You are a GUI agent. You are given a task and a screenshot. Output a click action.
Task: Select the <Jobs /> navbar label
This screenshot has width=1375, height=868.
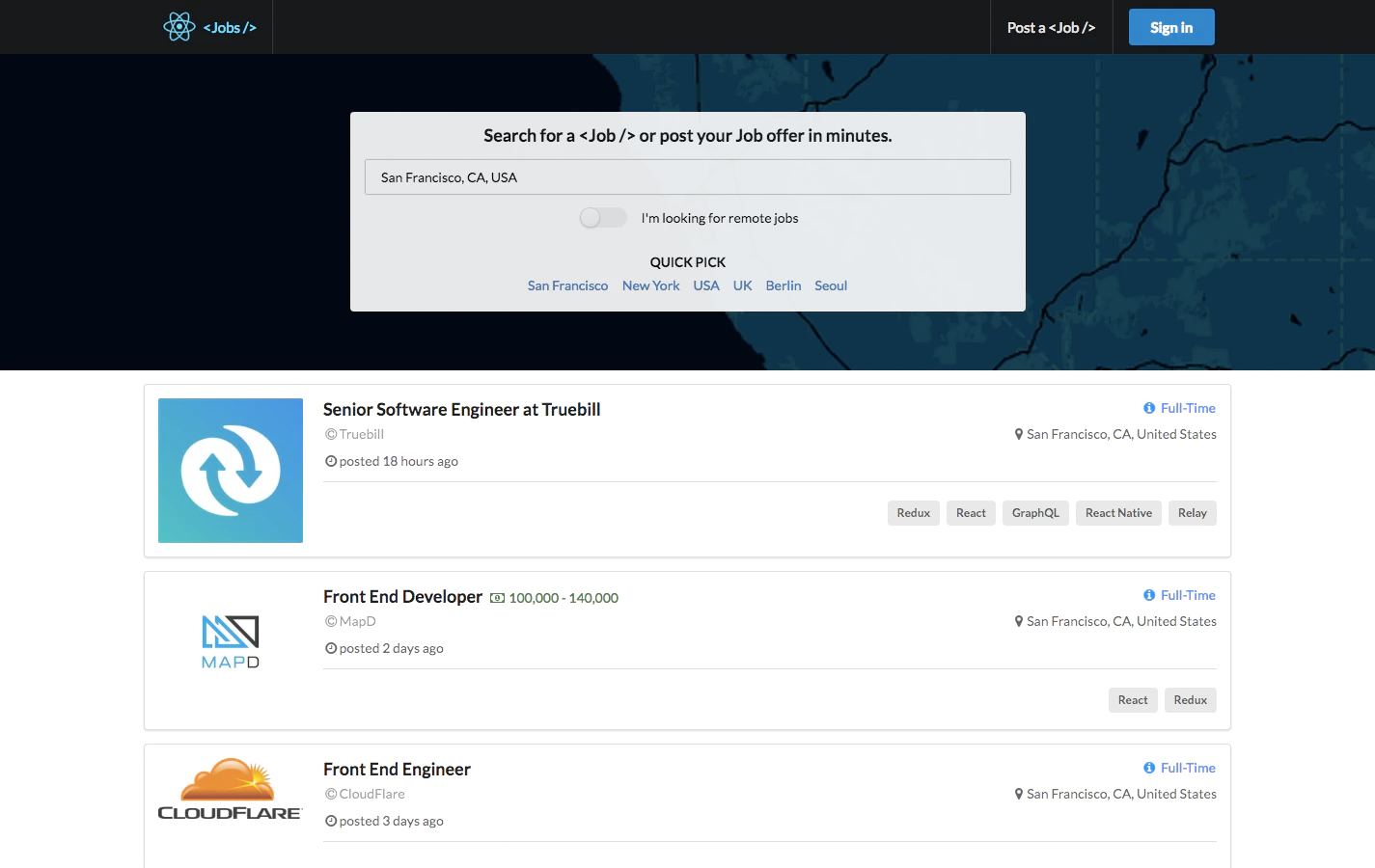229,27
